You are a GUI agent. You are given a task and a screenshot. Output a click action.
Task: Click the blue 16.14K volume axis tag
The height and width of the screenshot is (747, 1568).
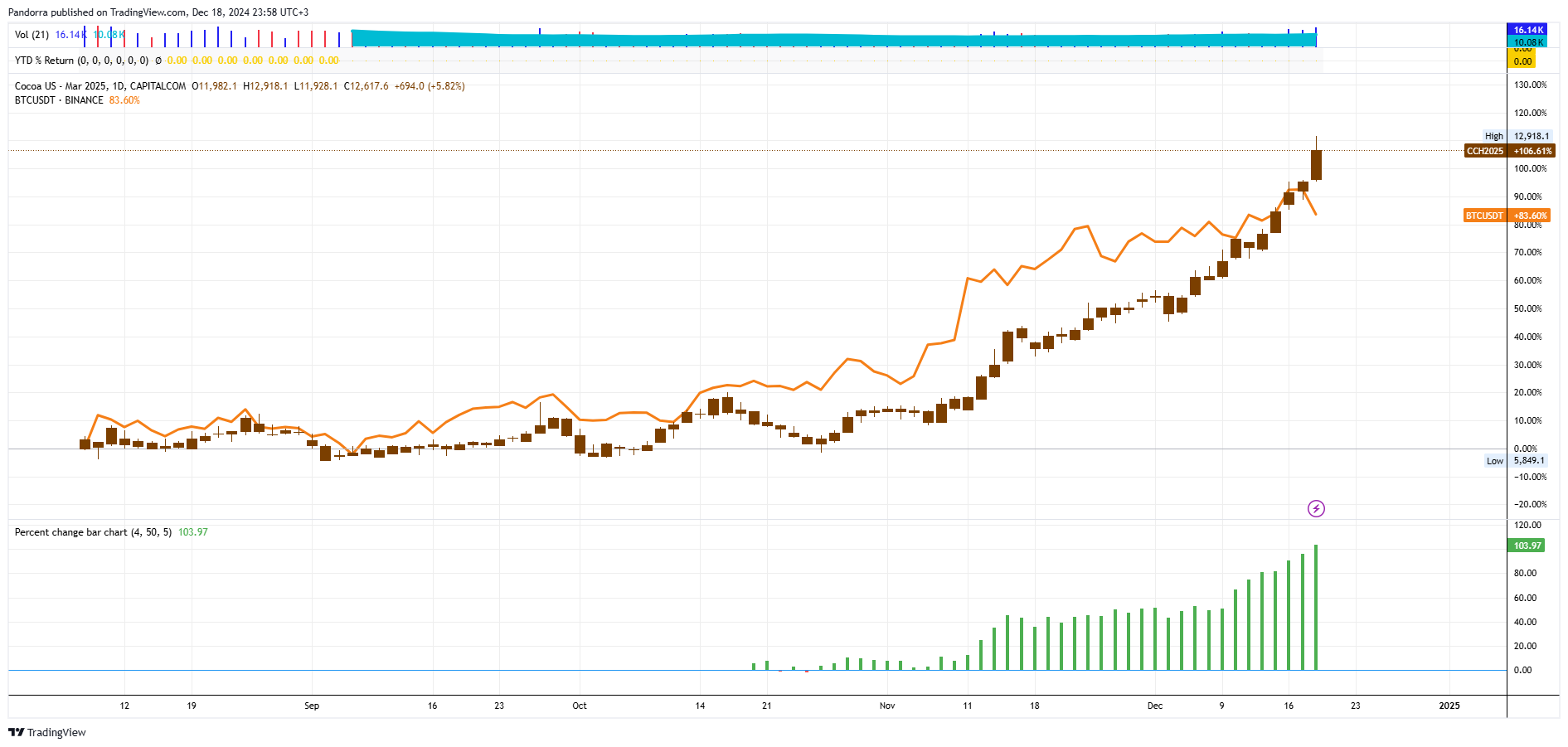[x=1529, y=30]
